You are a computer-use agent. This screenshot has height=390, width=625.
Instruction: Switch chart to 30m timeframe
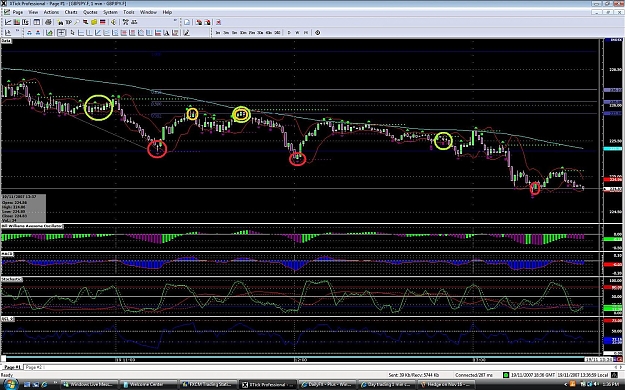(260, 33)
